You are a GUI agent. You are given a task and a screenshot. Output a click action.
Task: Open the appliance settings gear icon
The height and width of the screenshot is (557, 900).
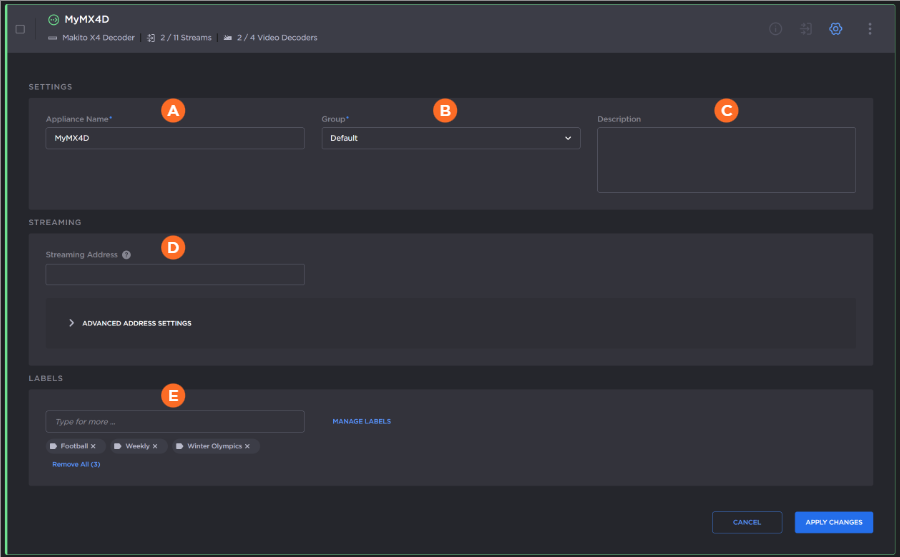(836, 29)
